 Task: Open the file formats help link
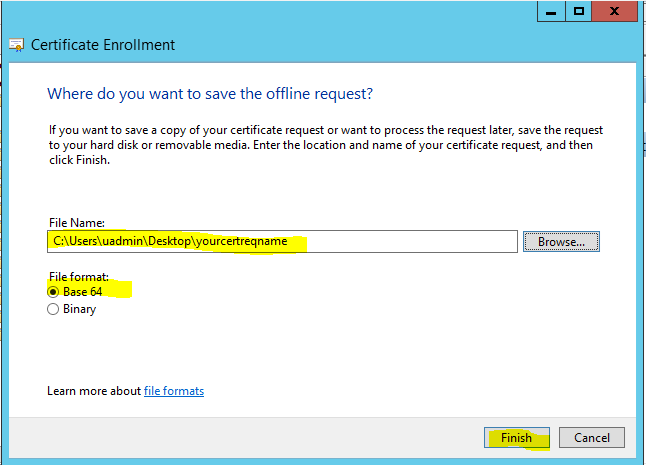pyautogui.click(x=174, y=391)
